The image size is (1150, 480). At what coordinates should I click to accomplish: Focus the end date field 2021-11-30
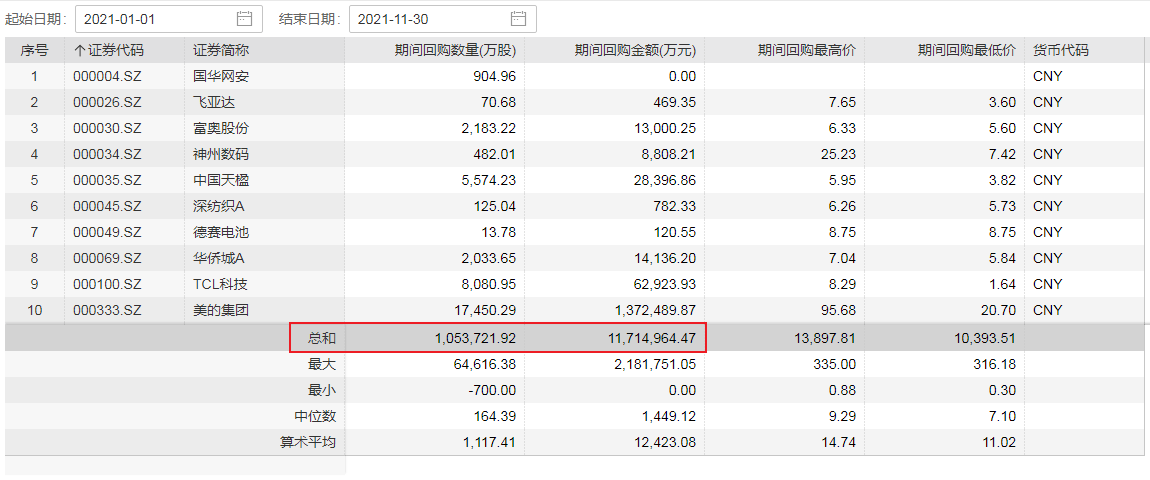[x=442, y=19]
